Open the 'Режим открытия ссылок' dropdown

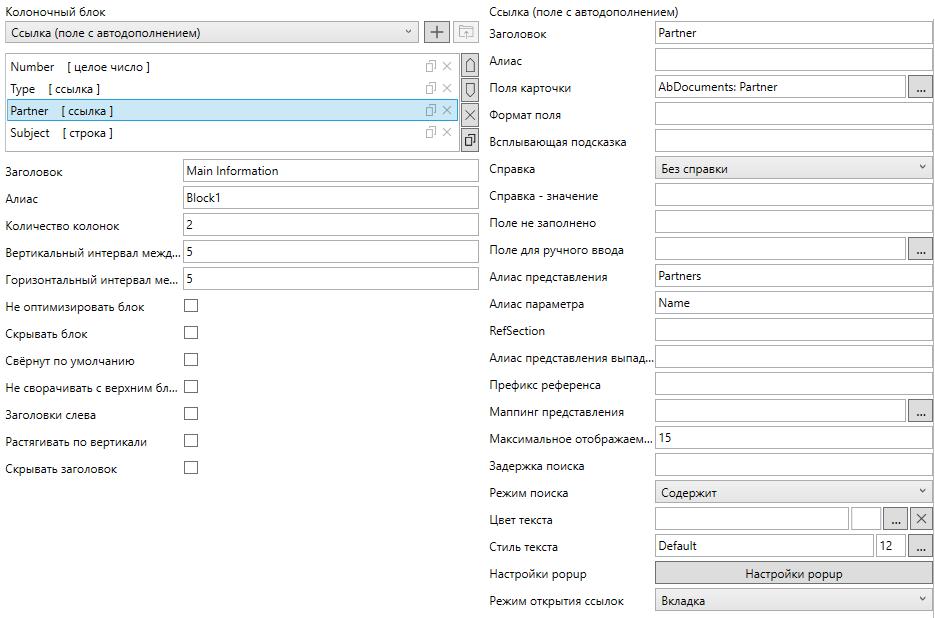point(793,600)
